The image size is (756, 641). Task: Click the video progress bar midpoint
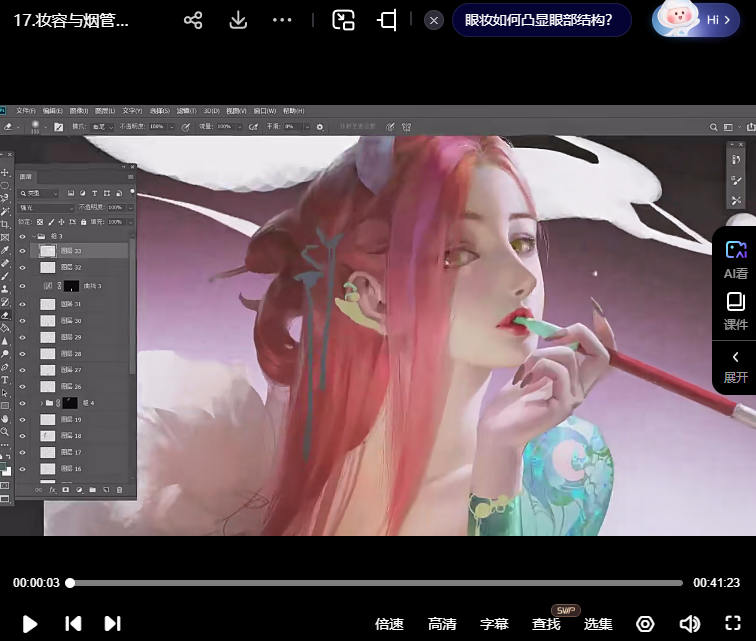pyautogui.click(x=375, y=583)
